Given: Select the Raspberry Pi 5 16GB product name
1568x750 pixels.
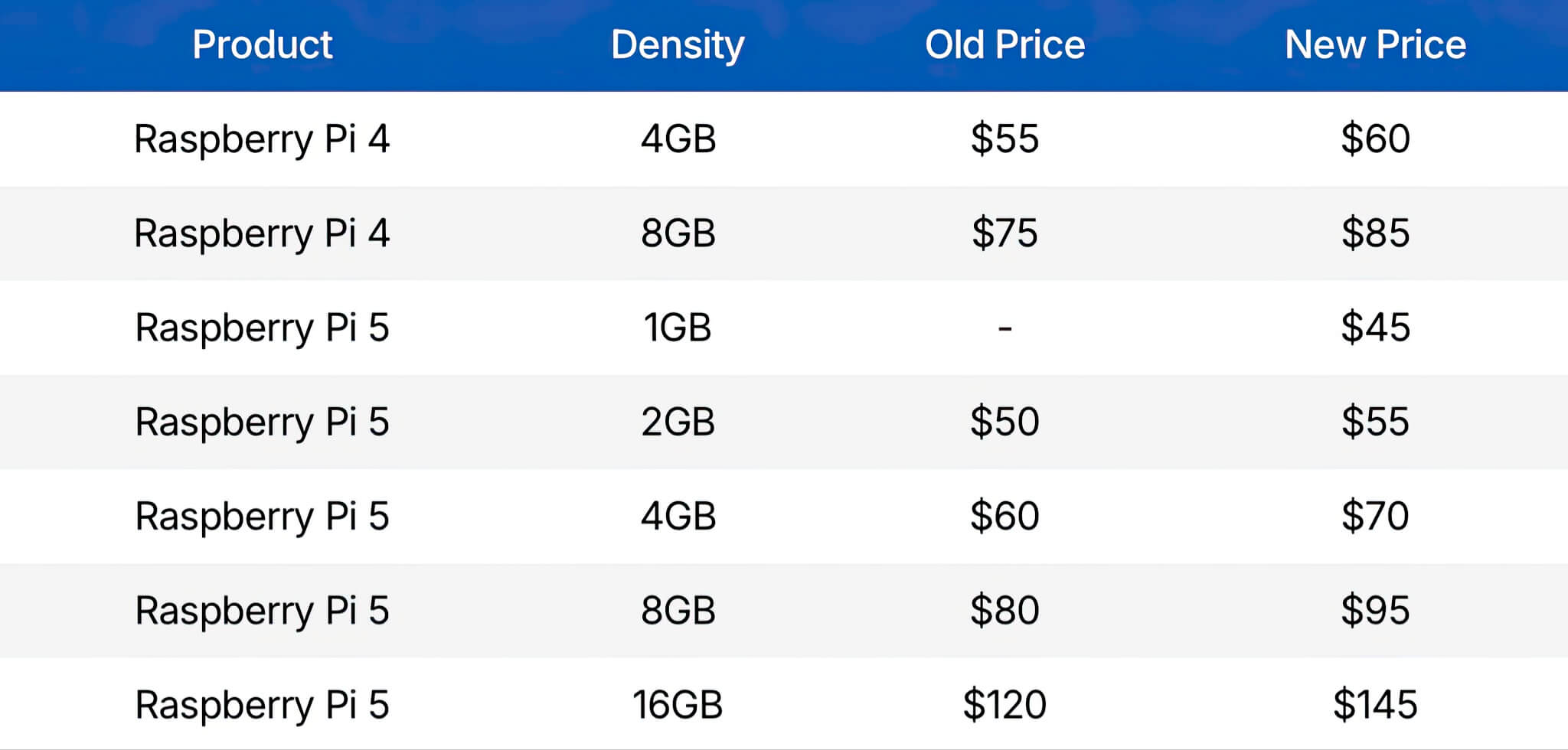Looking at the screenshot, I should click(x=262, y=705).
